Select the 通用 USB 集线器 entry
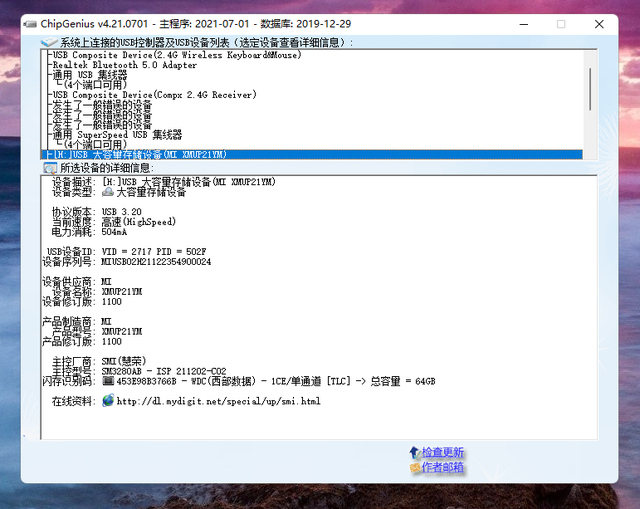Image resolution: width=640 pixels, height=509 pixels. pyautogui.click(x=90, y=75)
